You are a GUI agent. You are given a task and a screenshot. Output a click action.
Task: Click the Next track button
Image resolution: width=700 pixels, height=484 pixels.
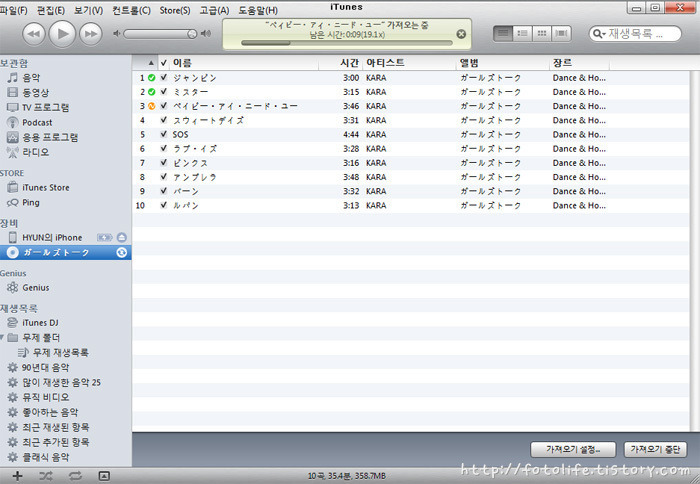click(x=91, y=34)
